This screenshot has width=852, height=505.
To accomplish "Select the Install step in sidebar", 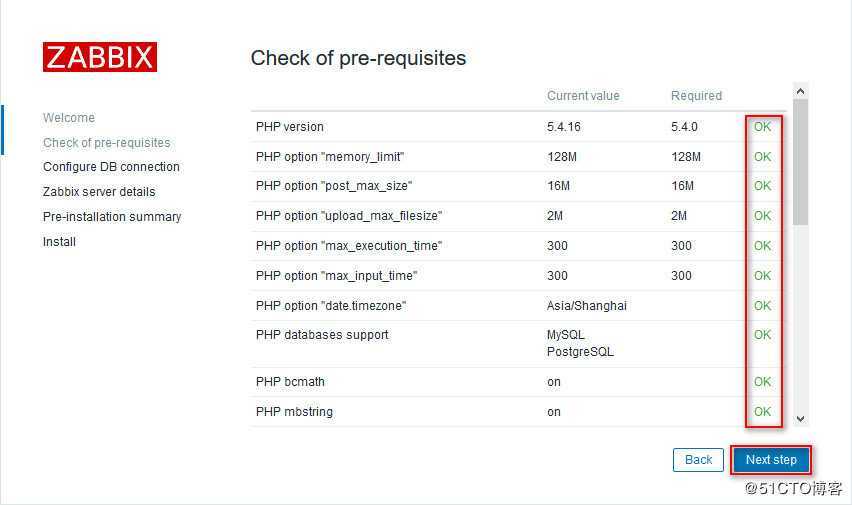I will [x=59, y=241].
